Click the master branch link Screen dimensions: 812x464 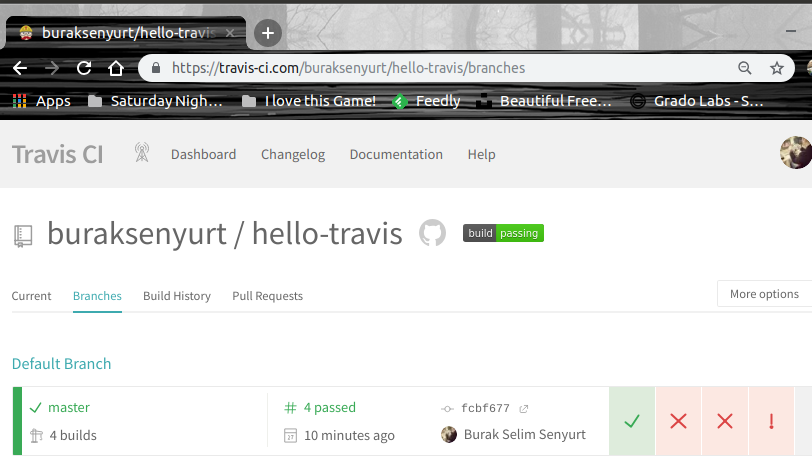pos(69,407)
